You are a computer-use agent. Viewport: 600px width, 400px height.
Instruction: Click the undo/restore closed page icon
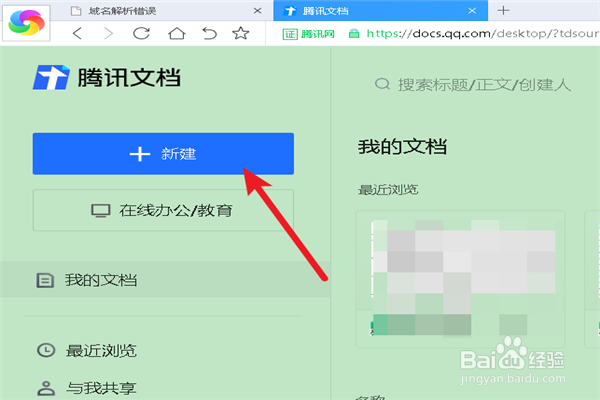pyautogui.click(x=209, y=33)
